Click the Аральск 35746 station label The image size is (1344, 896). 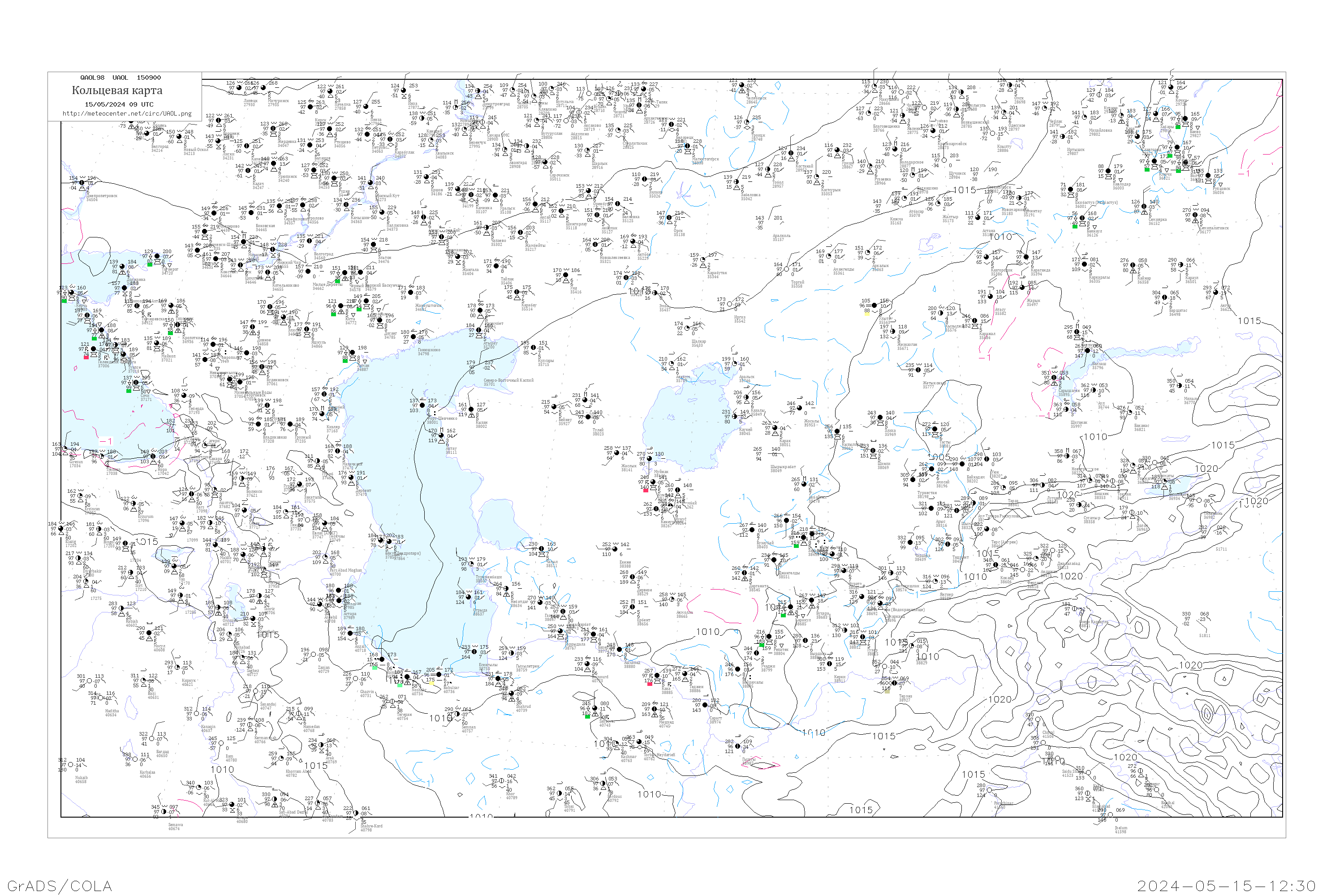point(746,378)
